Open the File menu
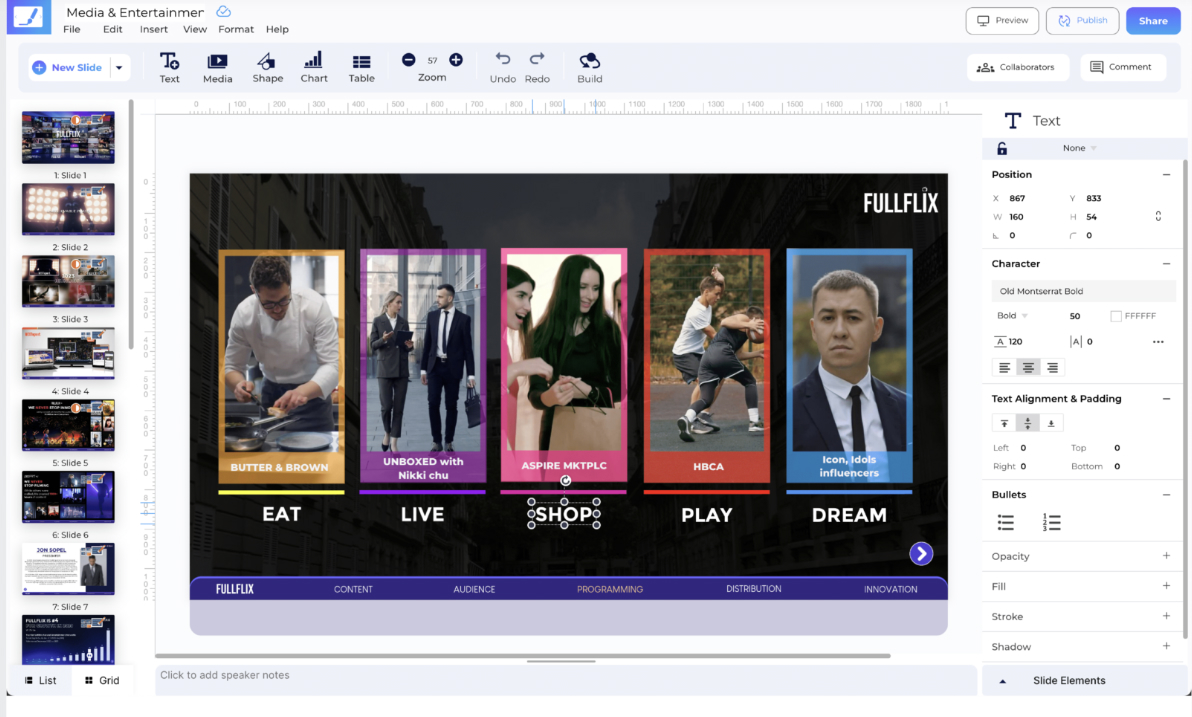 (x=71, y=30)
